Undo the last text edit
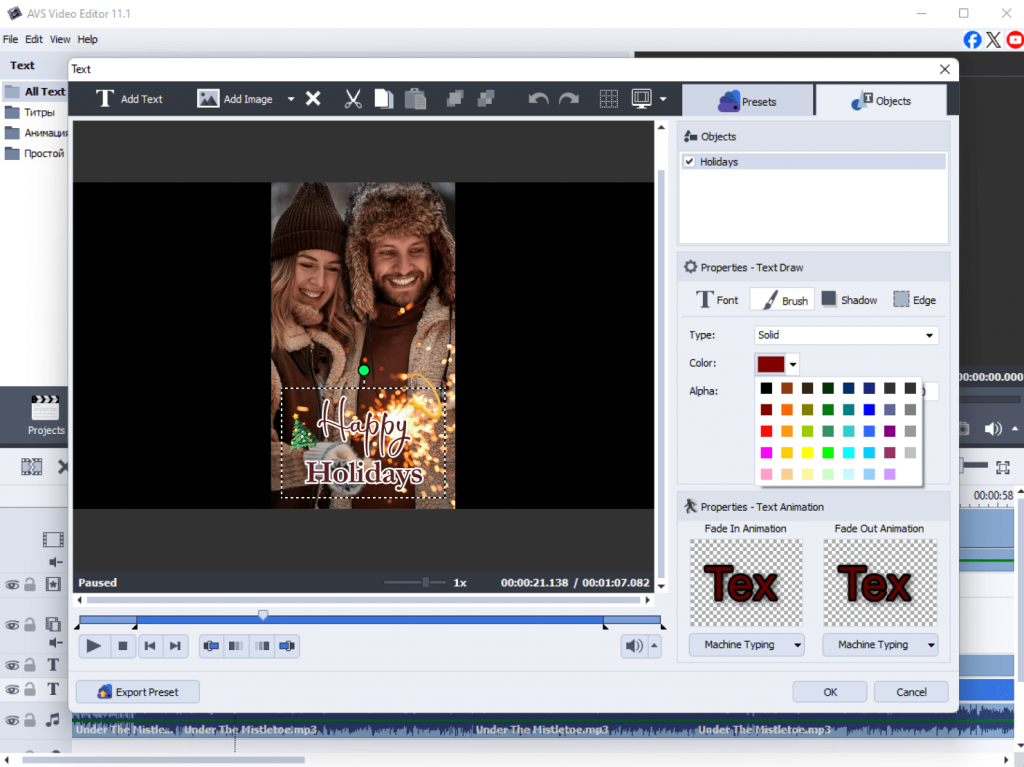The width and height of the screenshot is (1024, 767). point(538,99)
